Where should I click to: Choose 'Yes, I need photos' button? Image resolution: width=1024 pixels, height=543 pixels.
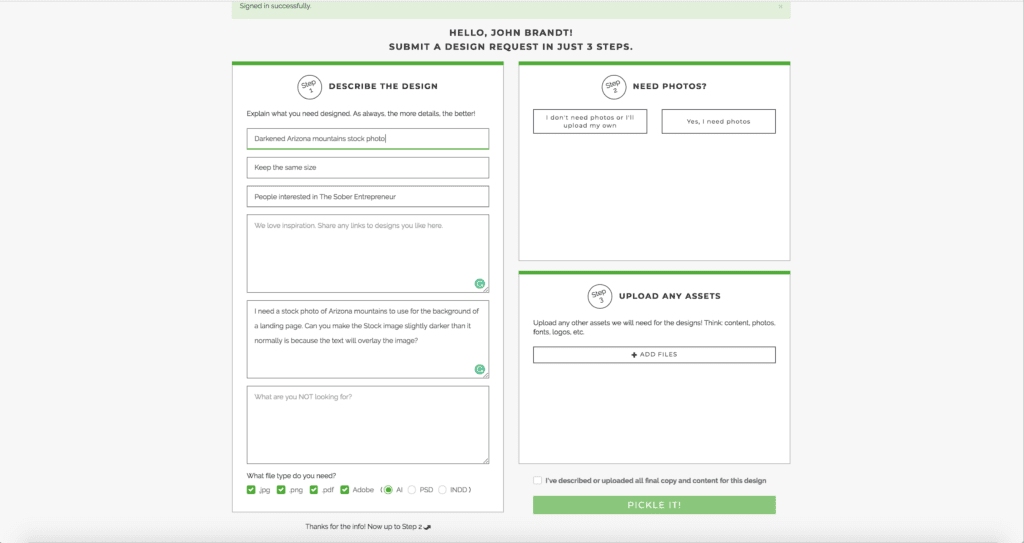click(718, 122)
